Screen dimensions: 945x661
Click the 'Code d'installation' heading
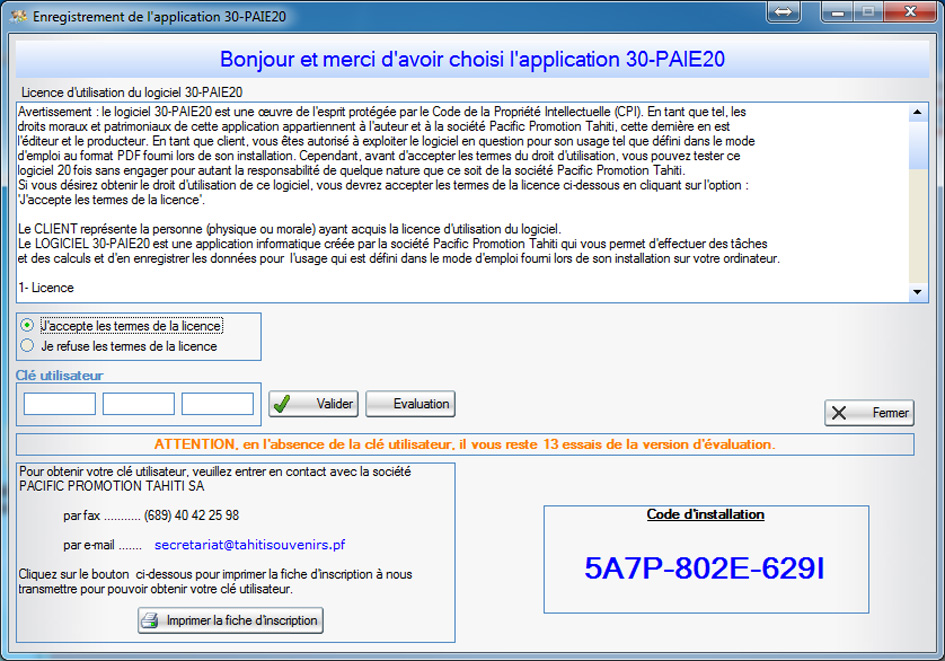[x=706, y=514]
